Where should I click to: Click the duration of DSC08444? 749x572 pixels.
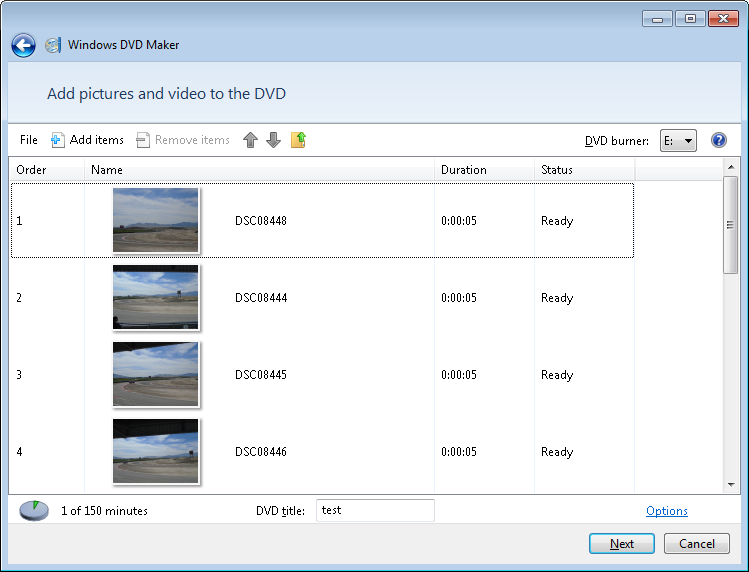click(459, 298)
